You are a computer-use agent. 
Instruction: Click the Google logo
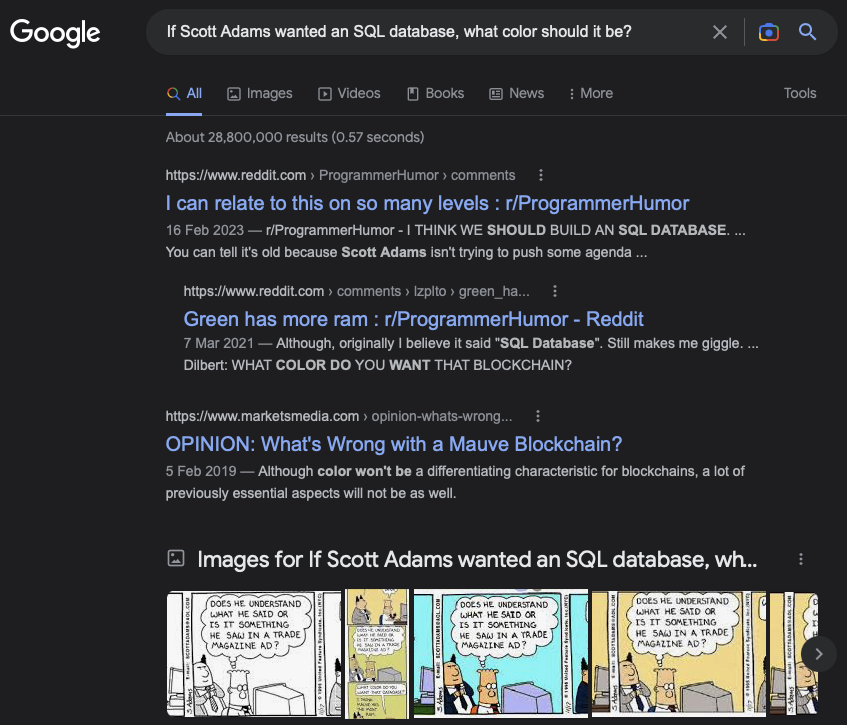55,32
